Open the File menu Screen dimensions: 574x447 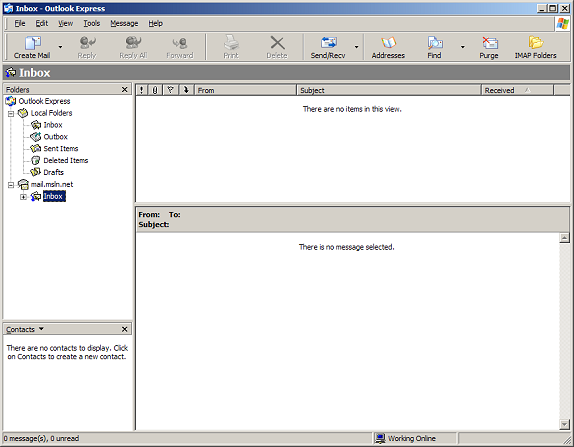click(20, 23)
